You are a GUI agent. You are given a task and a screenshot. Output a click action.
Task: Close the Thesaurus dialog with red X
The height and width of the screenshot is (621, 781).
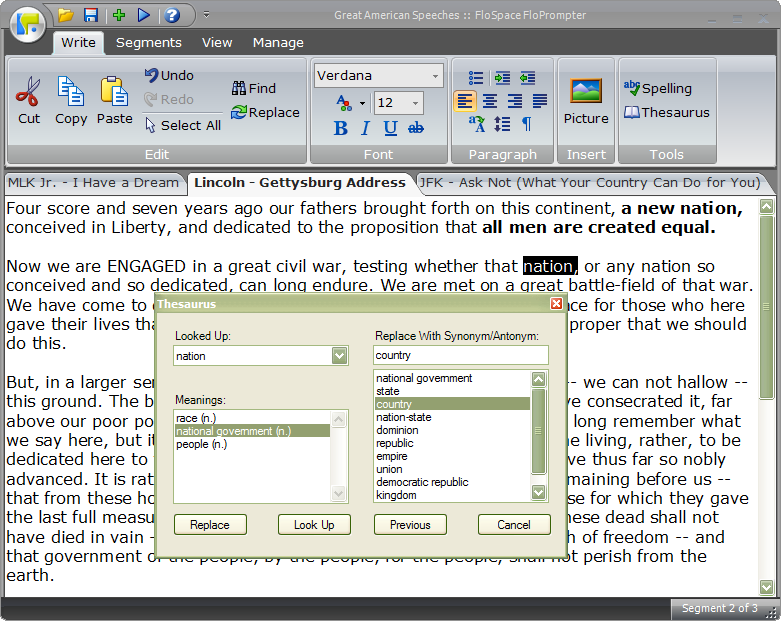click(556, 304)
